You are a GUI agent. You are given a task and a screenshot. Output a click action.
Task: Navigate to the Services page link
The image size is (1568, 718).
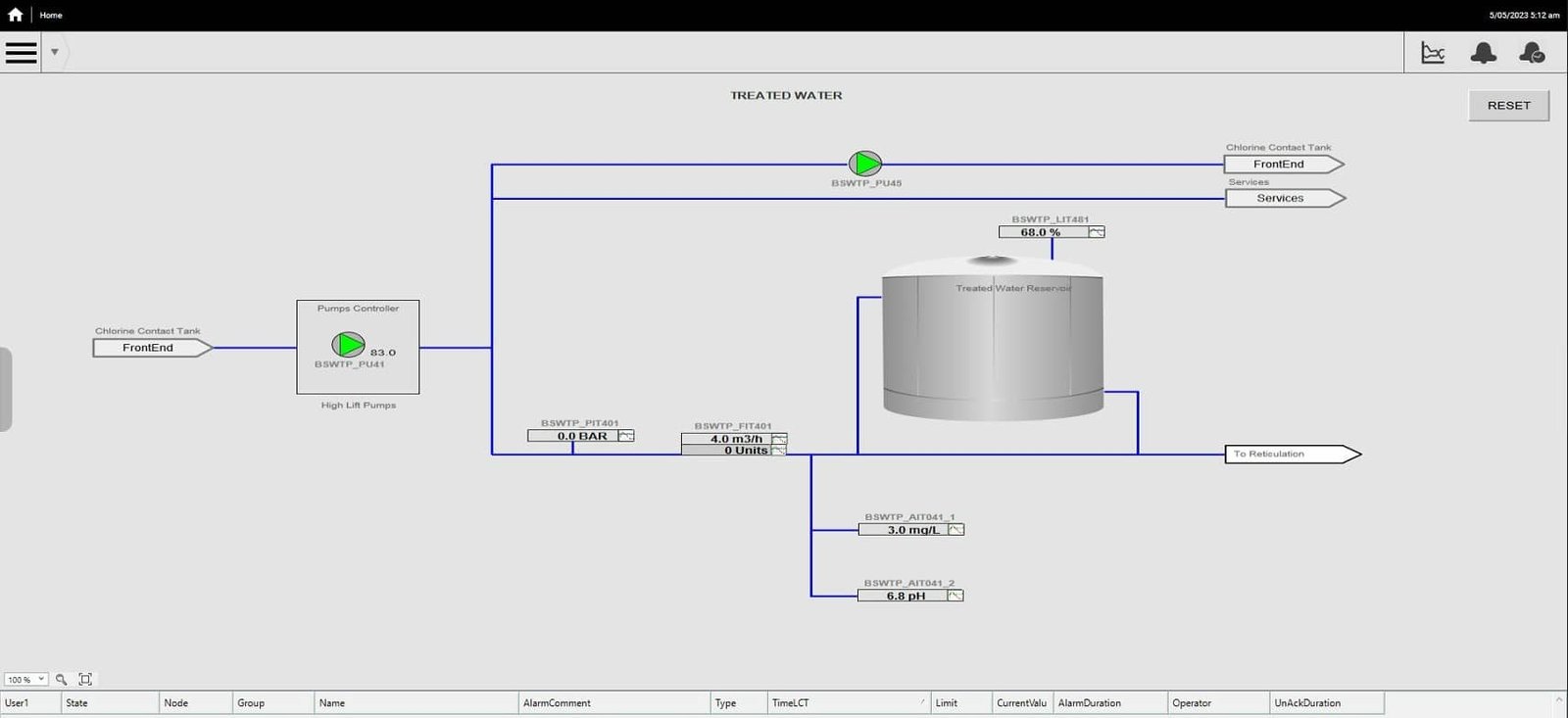(1280, 198)
